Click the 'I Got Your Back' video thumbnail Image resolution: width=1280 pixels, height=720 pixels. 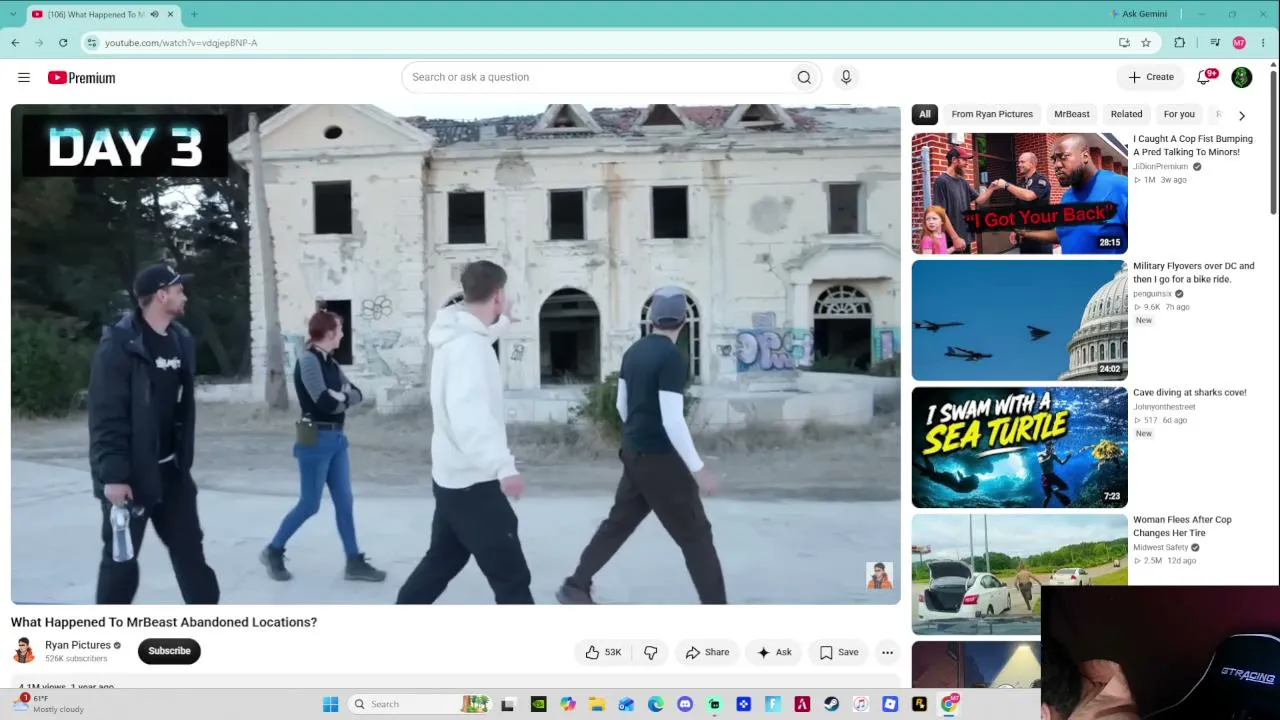coord(1019,194)
